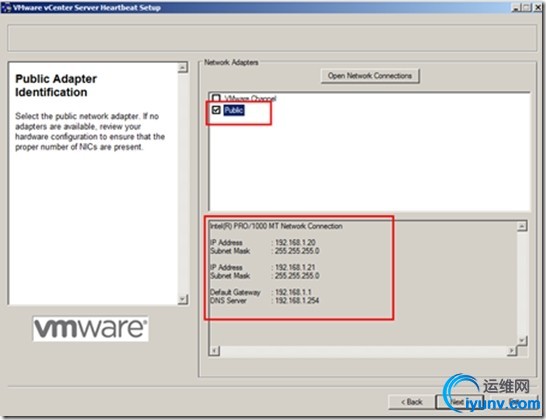Select the highlighted Public adapter label
The width and height of the screenshot is (546, 420).
pyautogui.click(x=234, y=110)
